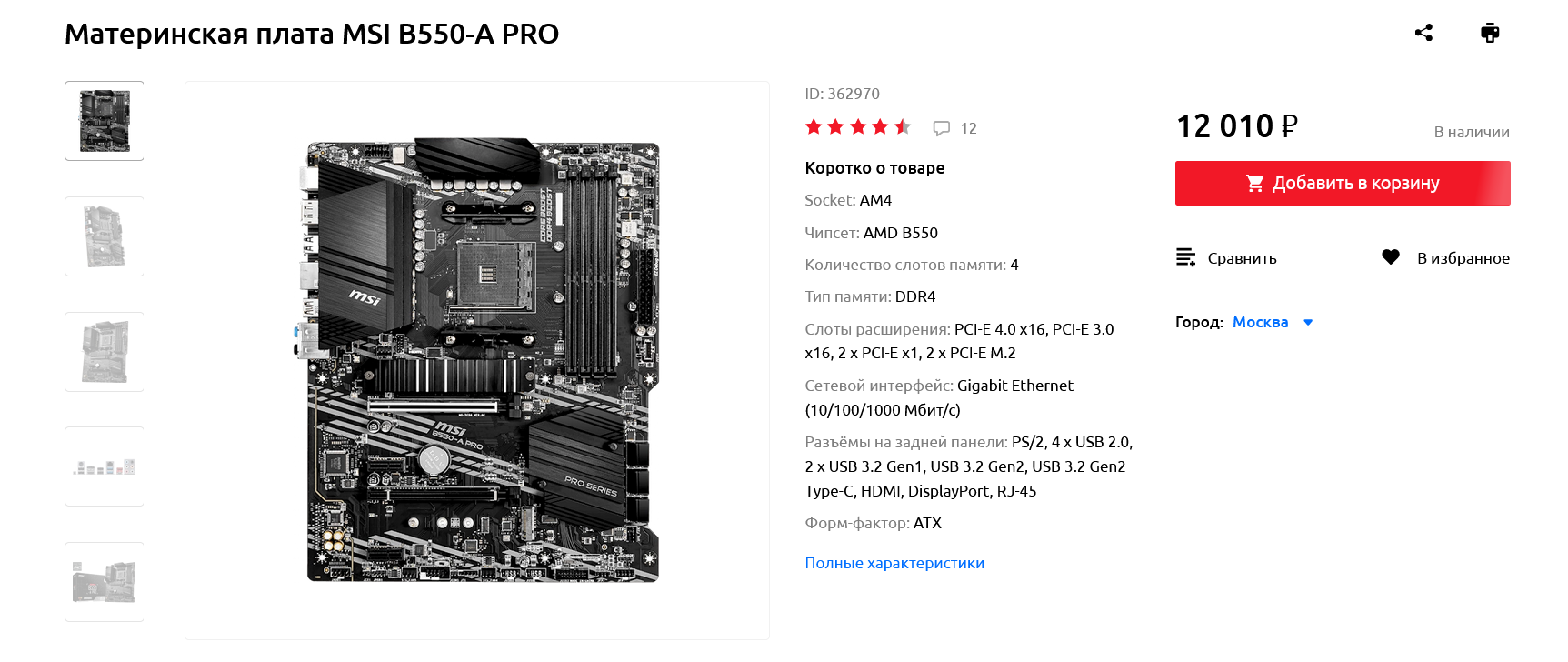Click the reviews comment bubble icon
Image resolution: width=1568 pixels, height=662 pixels.
pos(942,128)
